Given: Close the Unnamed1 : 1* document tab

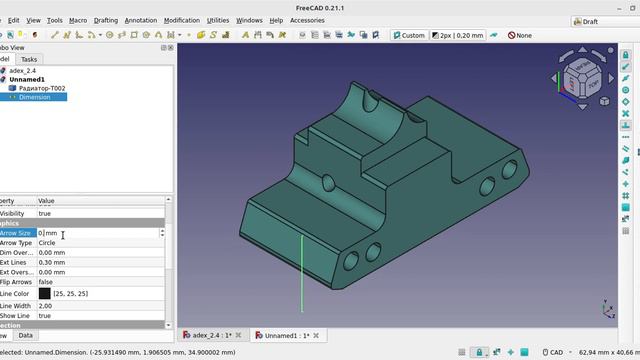Looking at the screenshot, I should pos(316,336).
